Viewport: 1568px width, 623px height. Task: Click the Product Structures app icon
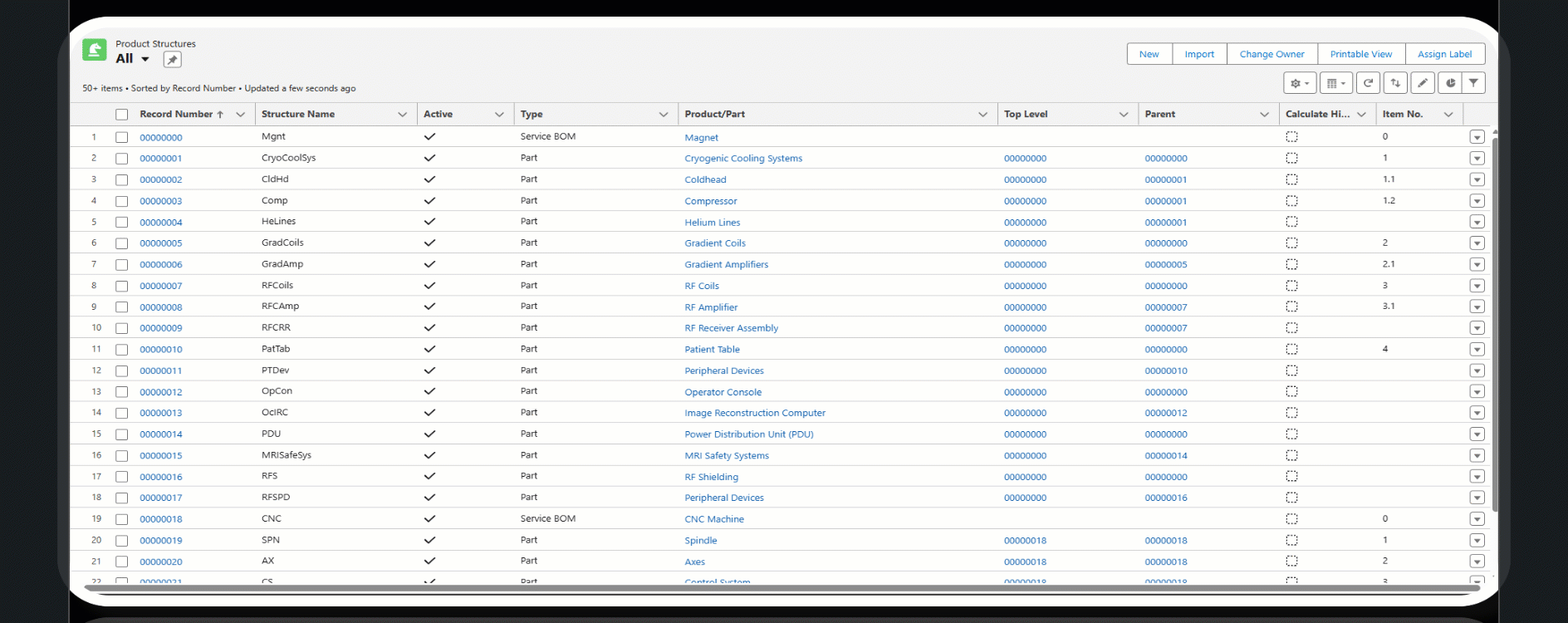(x=95, y=51)
